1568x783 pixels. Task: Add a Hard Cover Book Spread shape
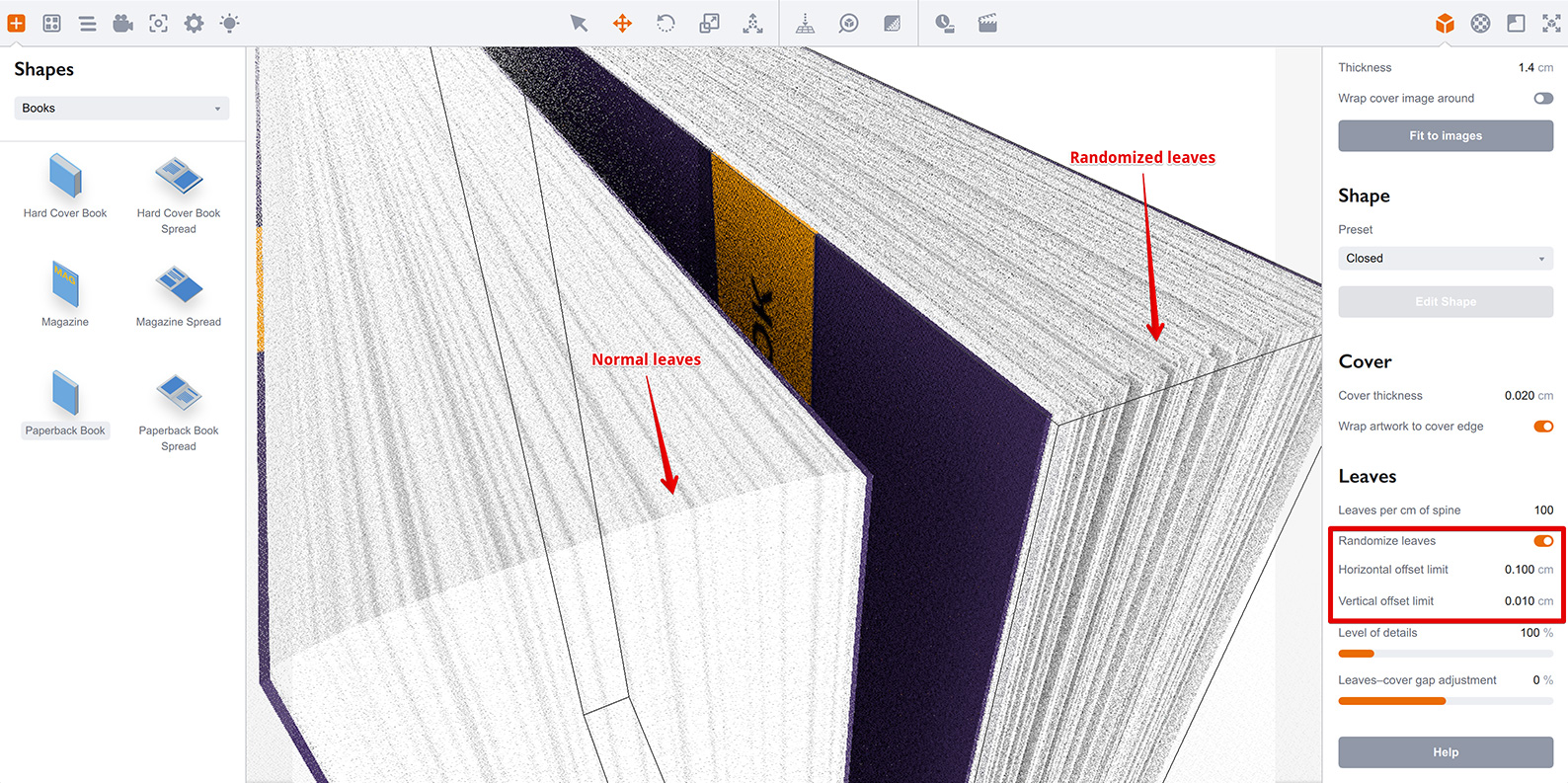[179, 194]
